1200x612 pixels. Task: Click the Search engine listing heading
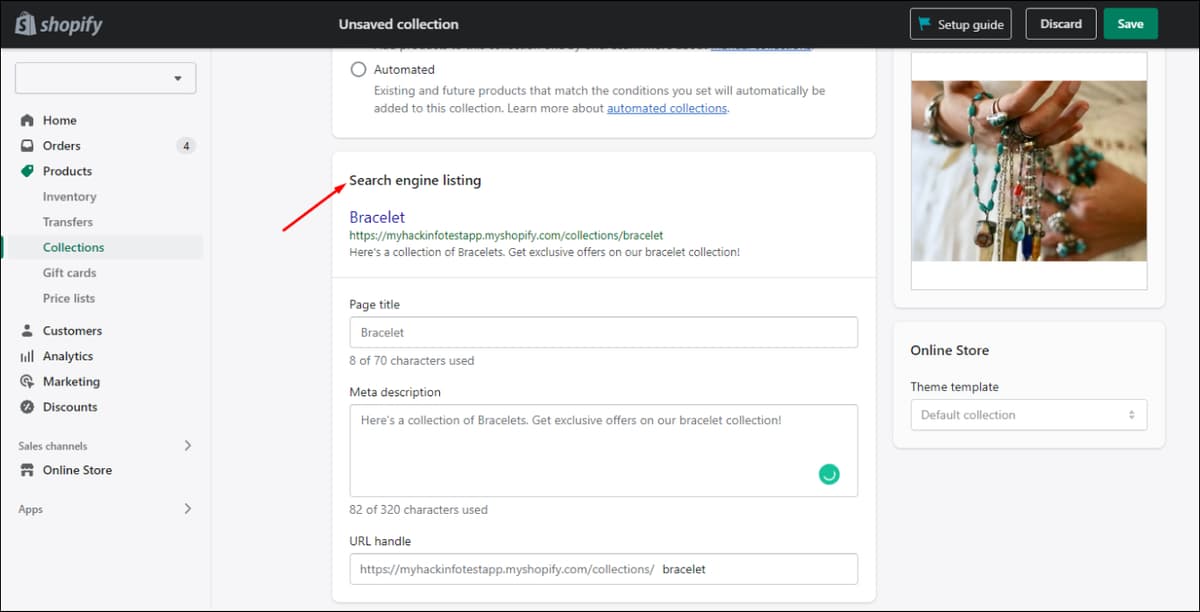[x=415, y=181]
